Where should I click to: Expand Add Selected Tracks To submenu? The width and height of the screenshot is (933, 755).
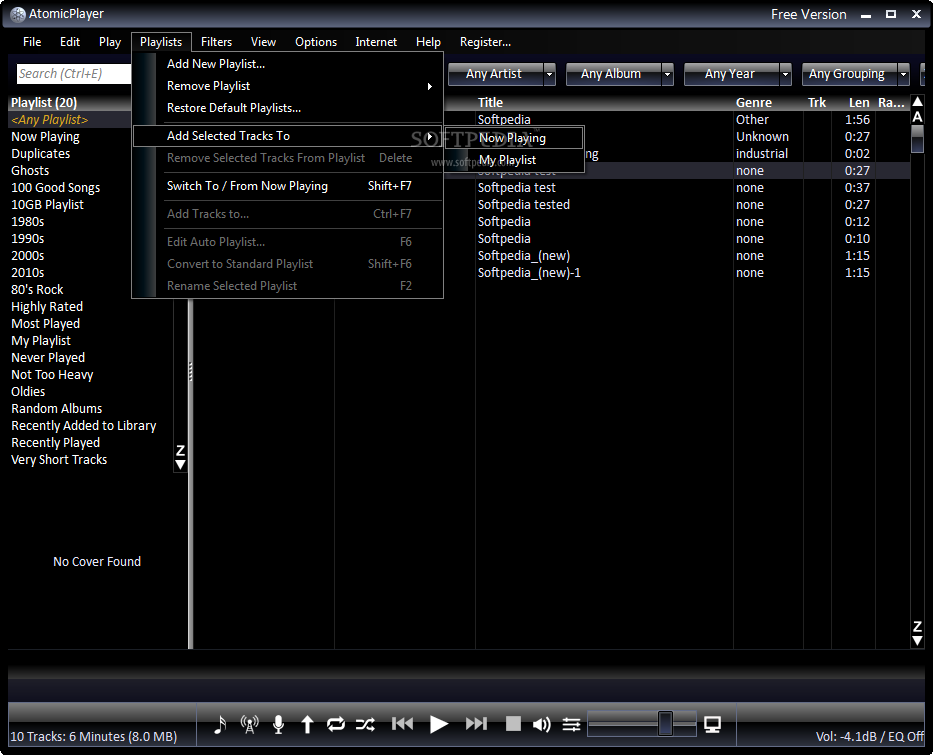pos(287,136)
